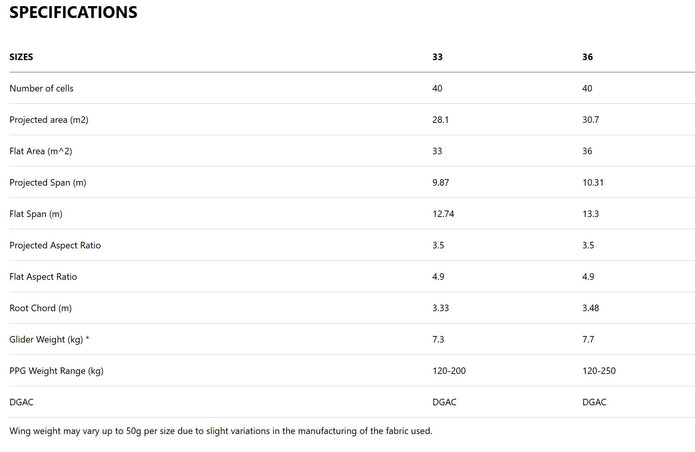Click the 3.48 root chord value

(591, 308)
